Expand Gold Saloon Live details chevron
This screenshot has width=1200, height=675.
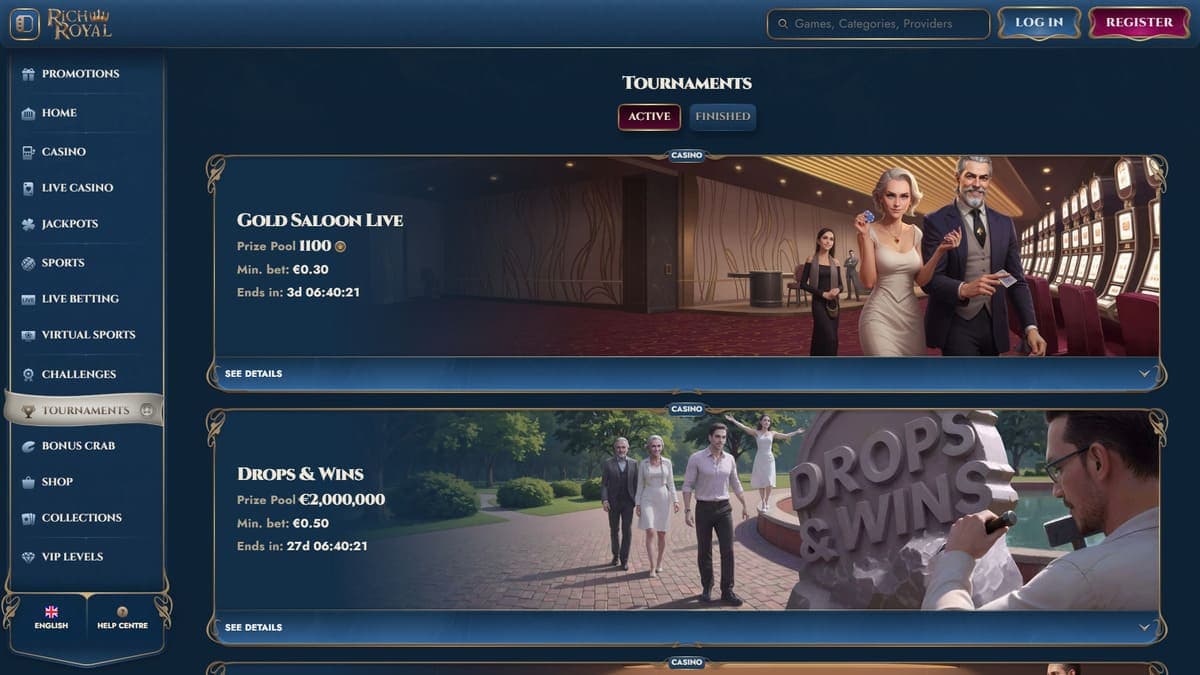coord(1144,374)
